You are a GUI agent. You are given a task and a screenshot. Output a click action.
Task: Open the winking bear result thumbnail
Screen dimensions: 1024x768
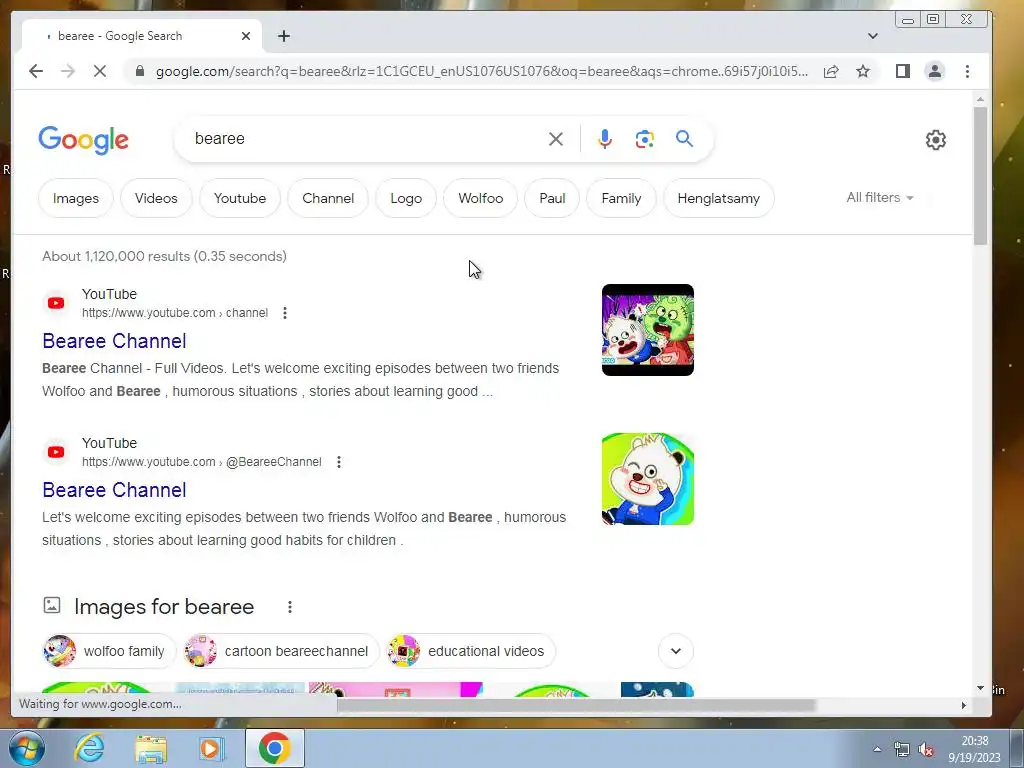tap(648, 479)
